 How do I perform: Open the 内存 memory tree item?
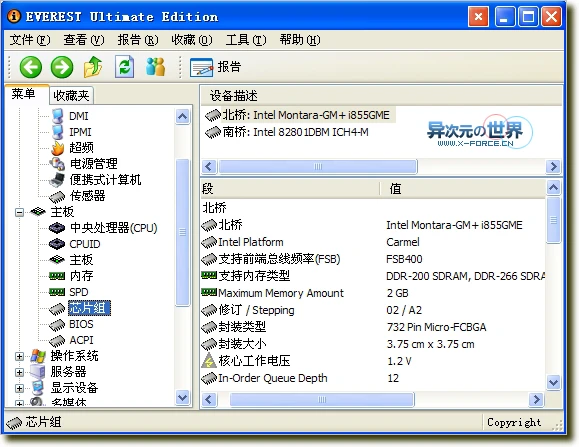(x=82, y=276)
